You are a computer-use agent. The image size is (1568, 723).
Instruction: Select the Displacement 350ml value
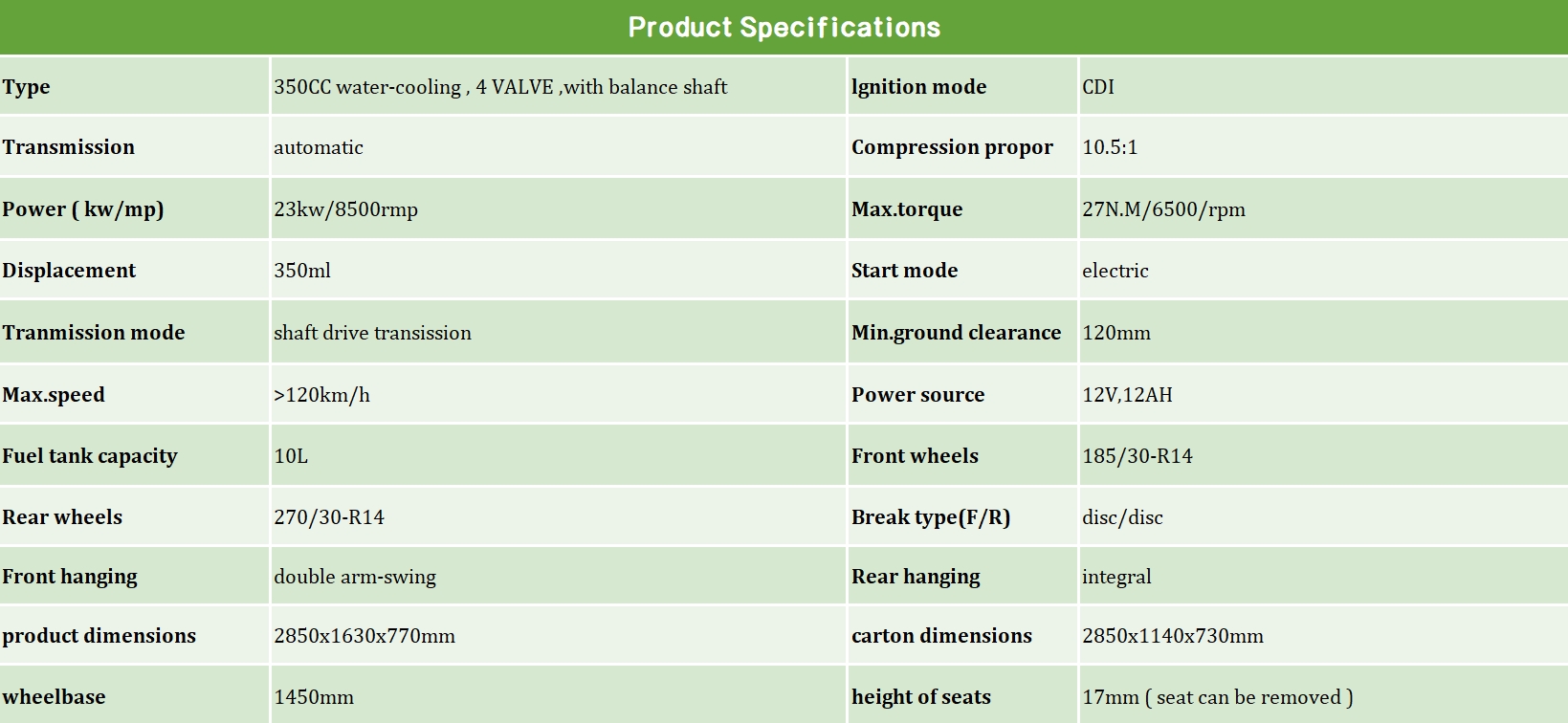(x=302, y=271)
